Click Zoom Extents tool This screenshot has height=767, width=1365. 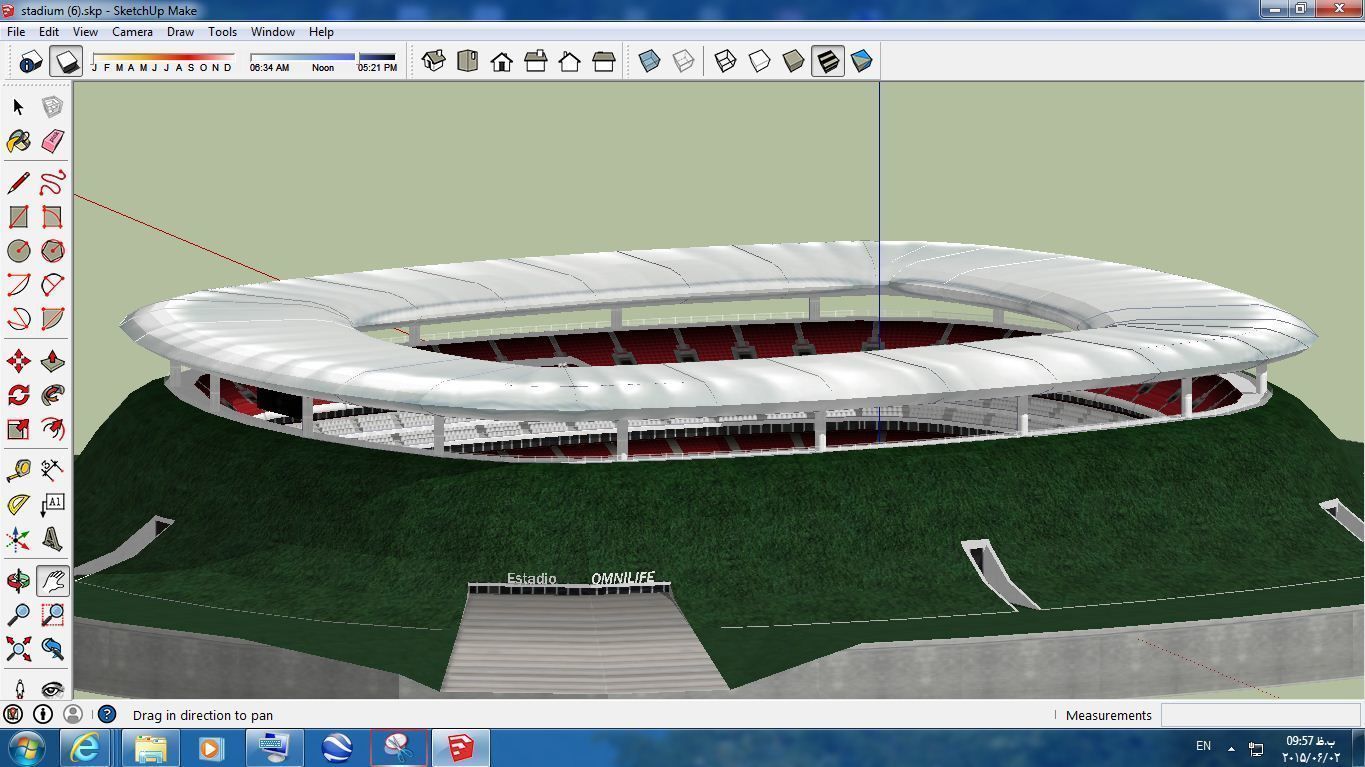pos(18,648)
